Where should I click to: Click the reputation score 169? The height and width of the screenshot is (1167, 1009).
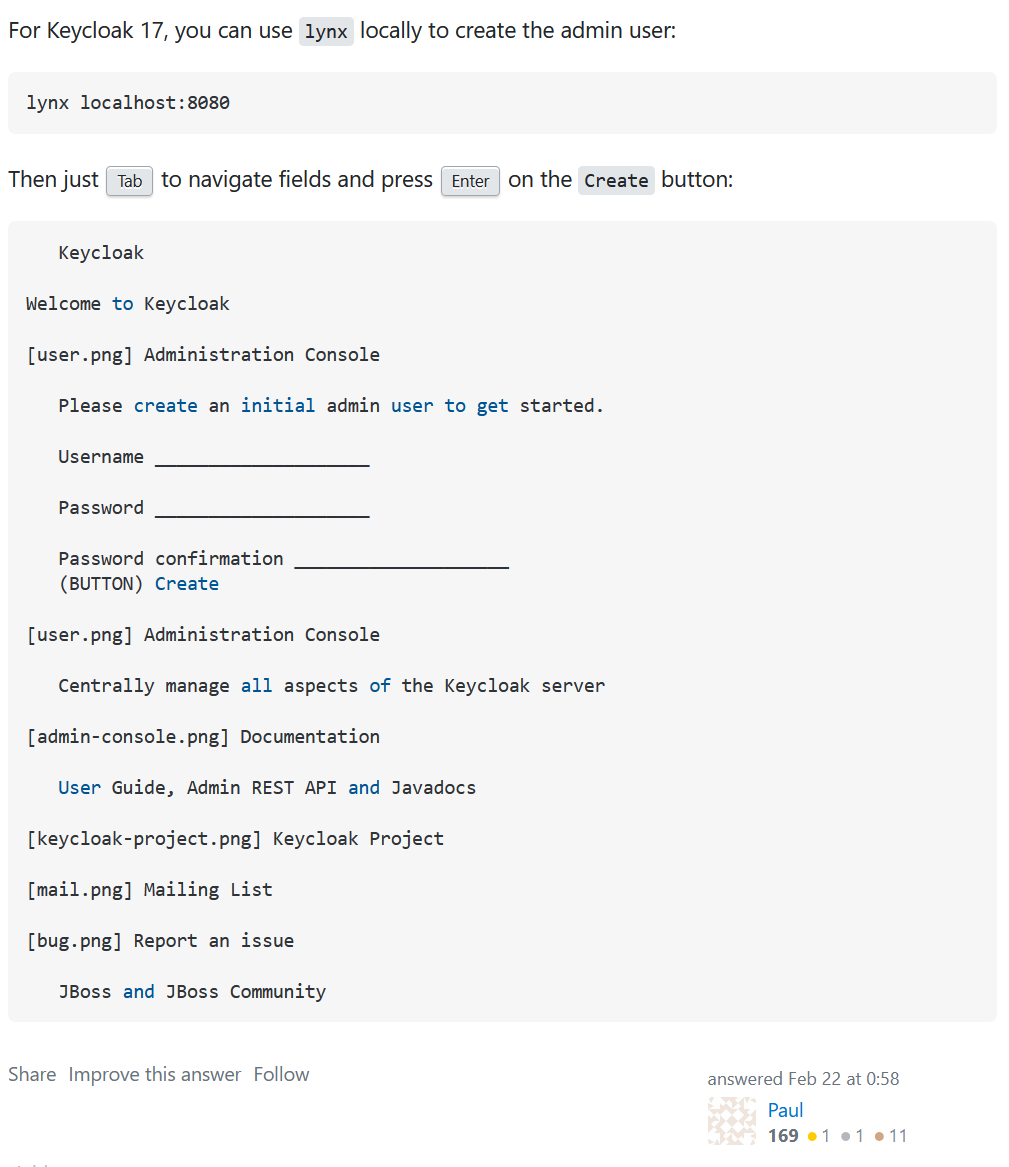pos(784,1136)
